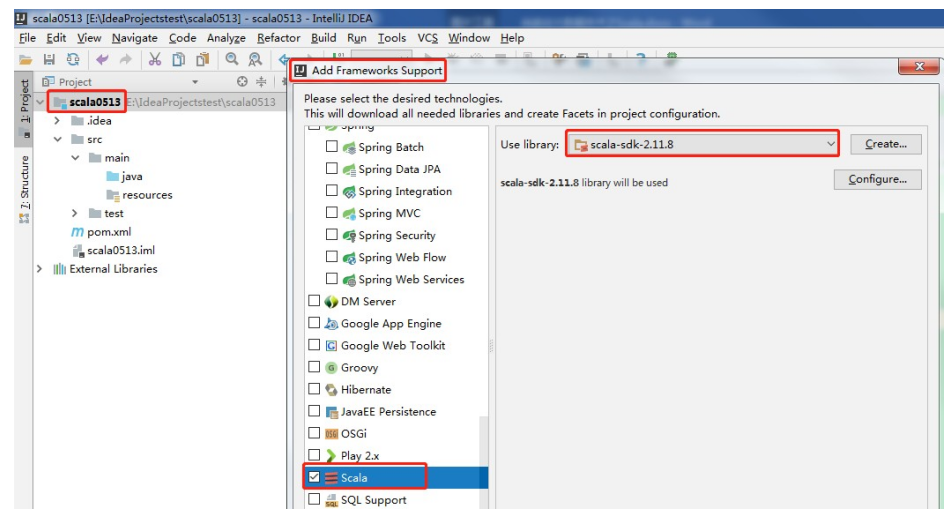Viewport: 950px width, 517px height.
Task: Click the Paste toolbar icon
Action: tap(202, 59)
